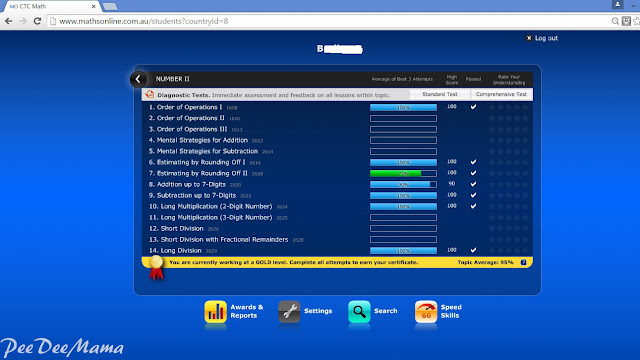
Task: Click the browser forward arrow
Action: click(x=23, y=21)
